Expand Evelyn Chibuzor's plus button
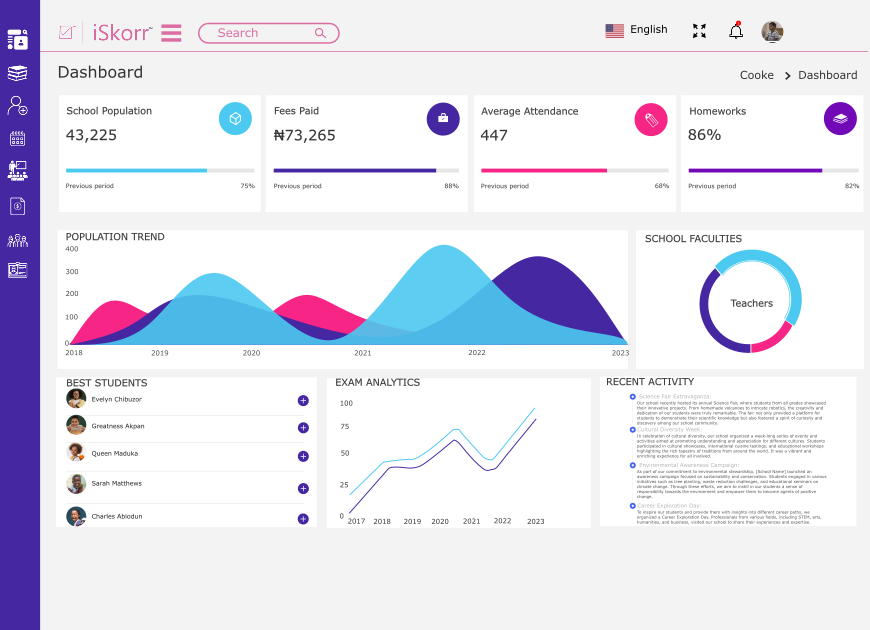 (303, 401)
